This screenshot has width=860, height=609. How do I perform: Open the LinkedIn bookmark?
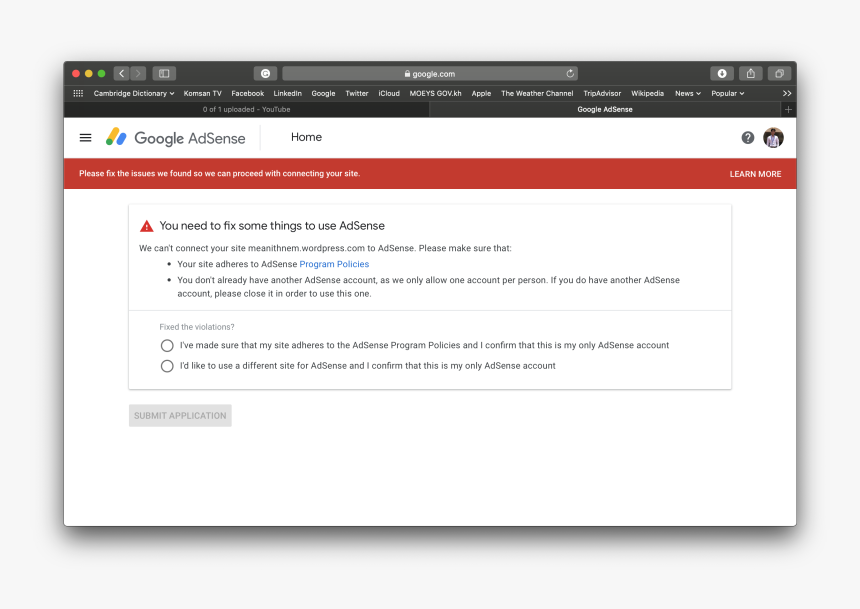click(287, 93)
